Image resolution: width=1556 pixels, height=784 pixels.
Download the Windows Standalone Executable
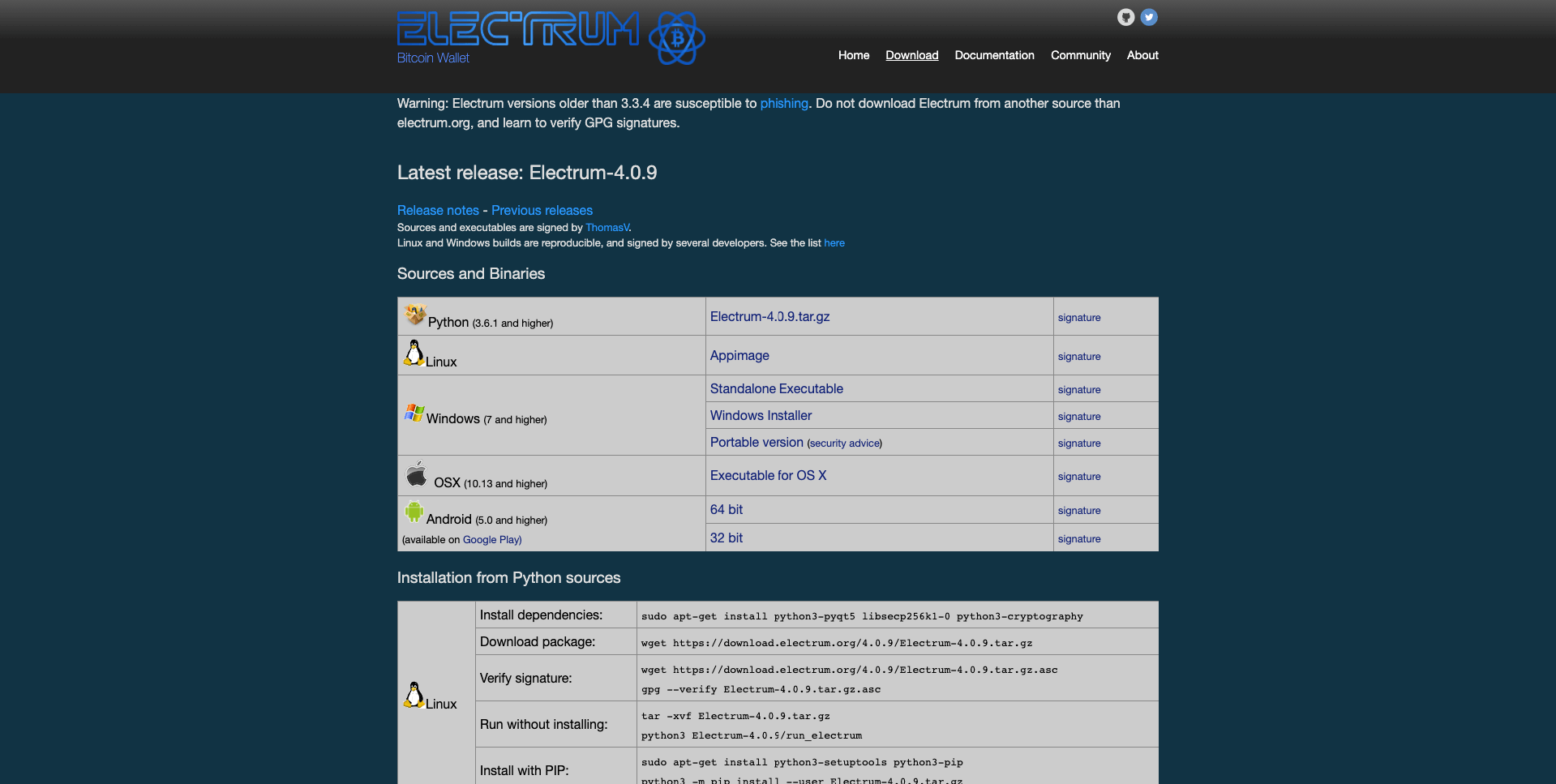[777, 389]
